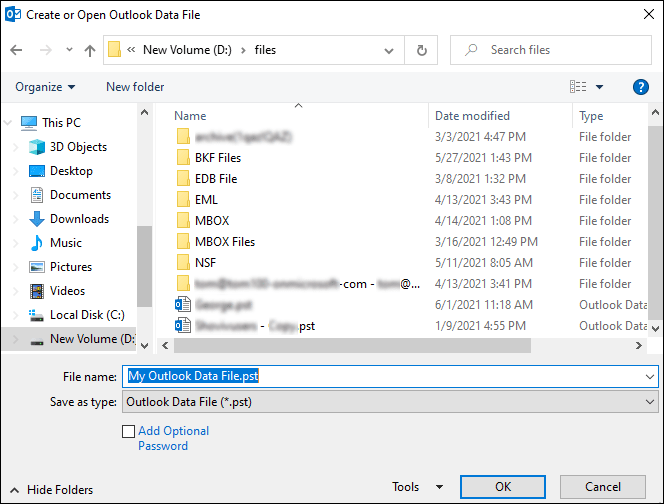
Task: Click the New Volume (D:) breadcrumb
Action: click(187, 50)
